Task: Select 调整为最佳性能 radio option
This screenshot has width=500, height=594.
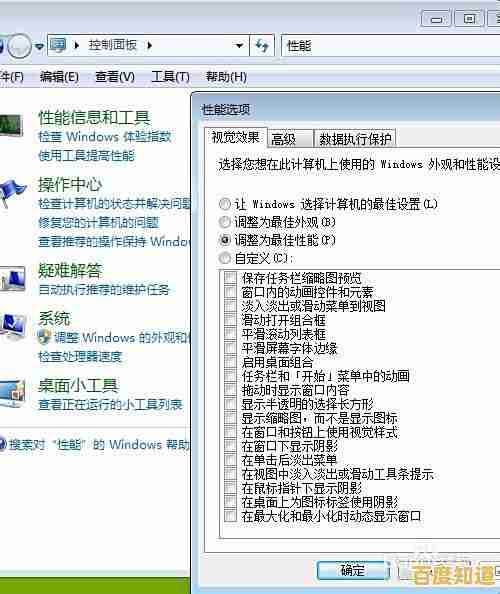Action: pos(225,240)
